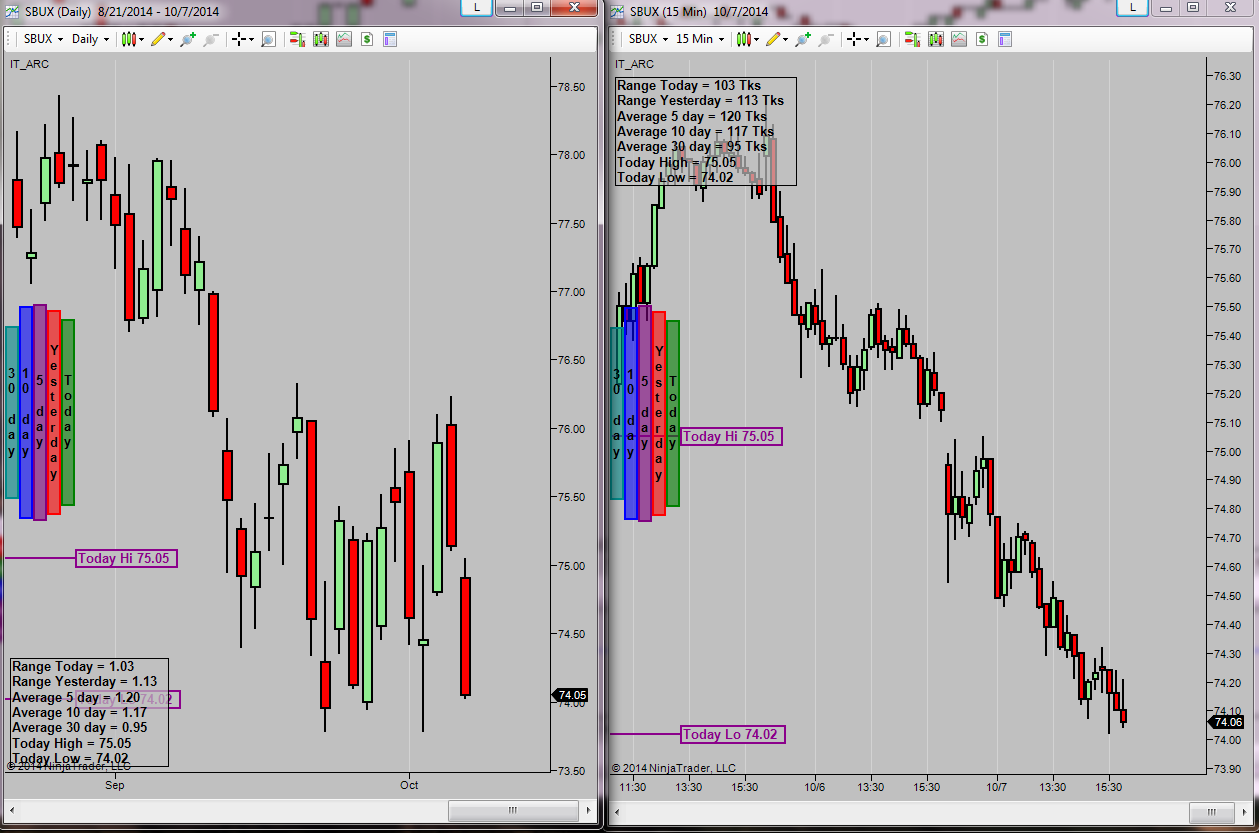This screenshot has height=833, width=1259.
Task: Expand cursor type arrow in Daily chart toolbar
Action: click(x=251, y=40)
